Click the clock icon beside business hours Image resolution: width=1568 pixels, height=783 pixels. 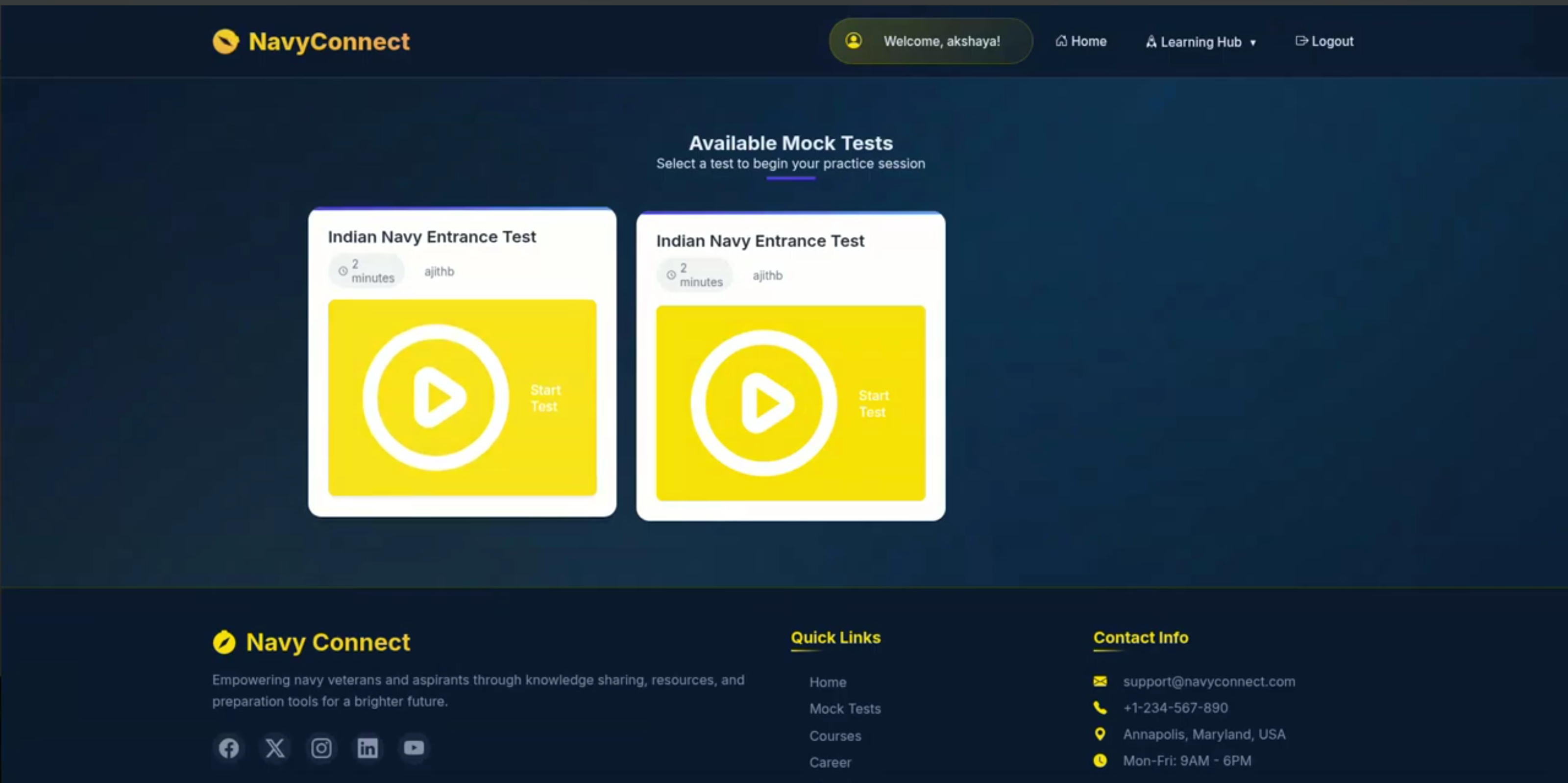[1100, 760]
